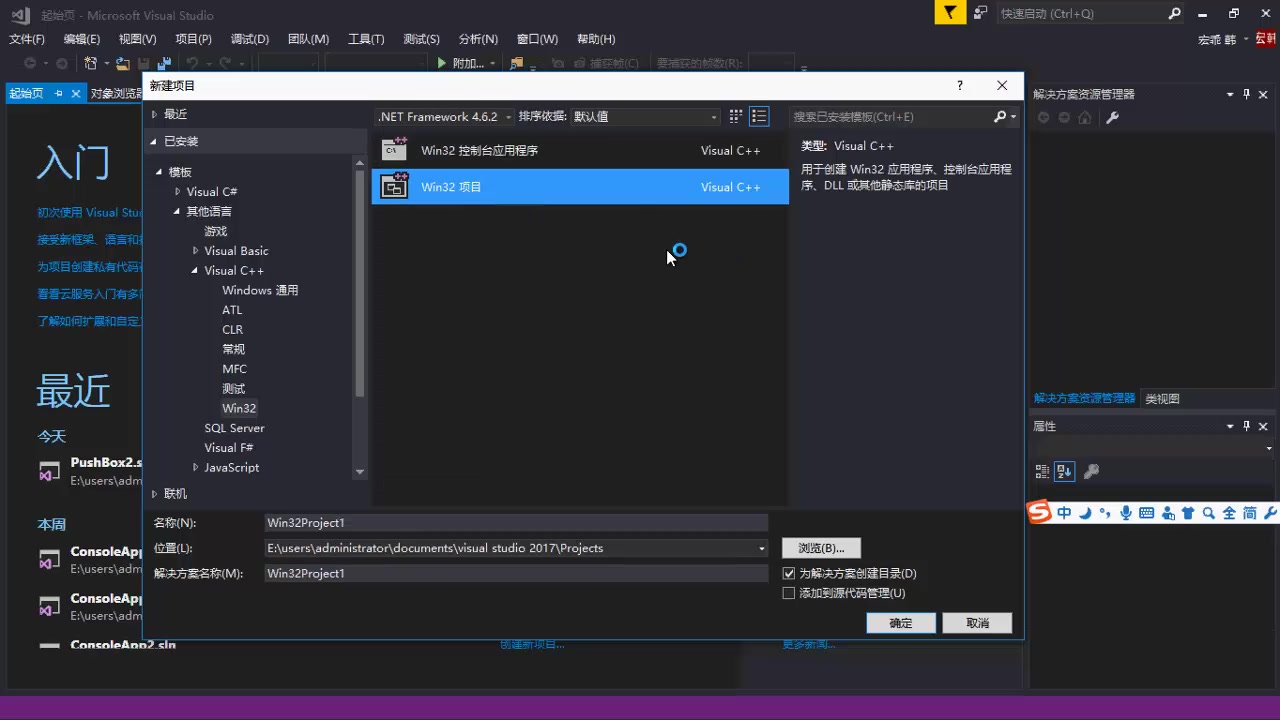1280x720 pixels.
Task: Click the Sogou toolbar search icon
Action: 1208,513
